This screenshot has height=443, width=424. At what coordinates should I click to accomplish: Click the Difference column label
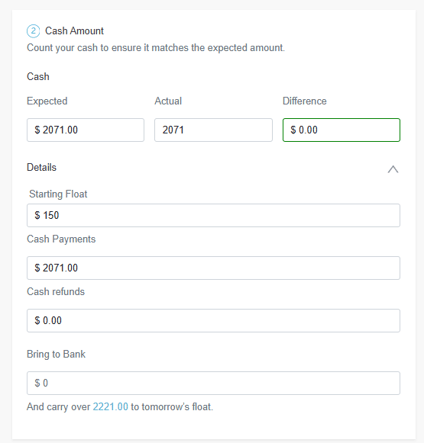(x=305, y=101)
